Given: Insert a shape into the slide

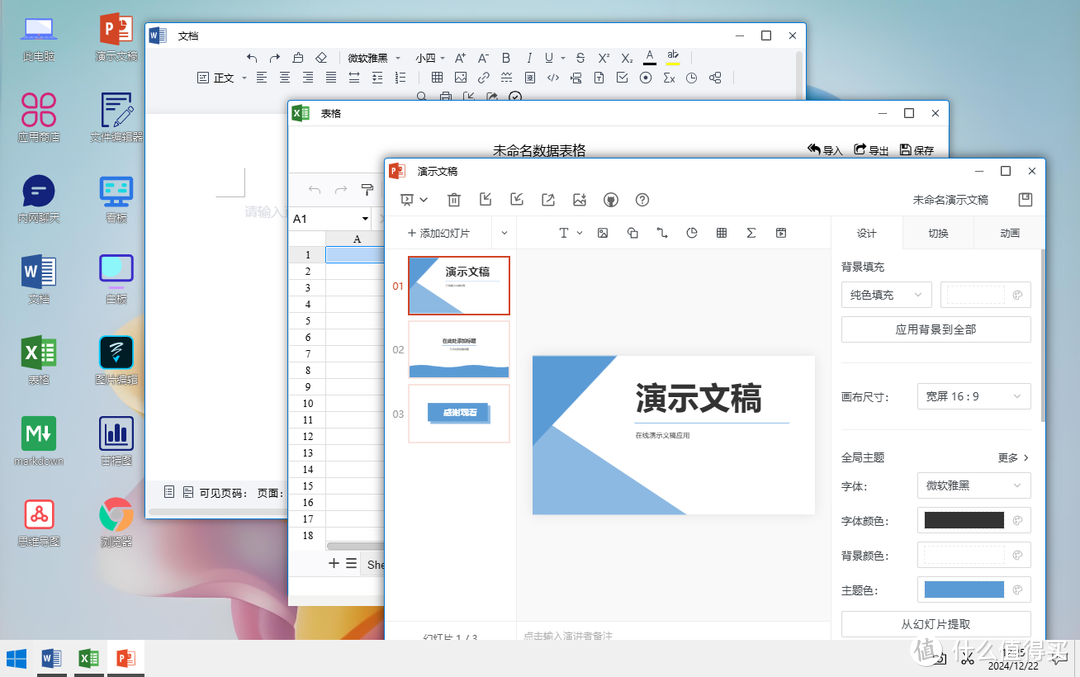Looking at the screenshot, I should (632, 232).
